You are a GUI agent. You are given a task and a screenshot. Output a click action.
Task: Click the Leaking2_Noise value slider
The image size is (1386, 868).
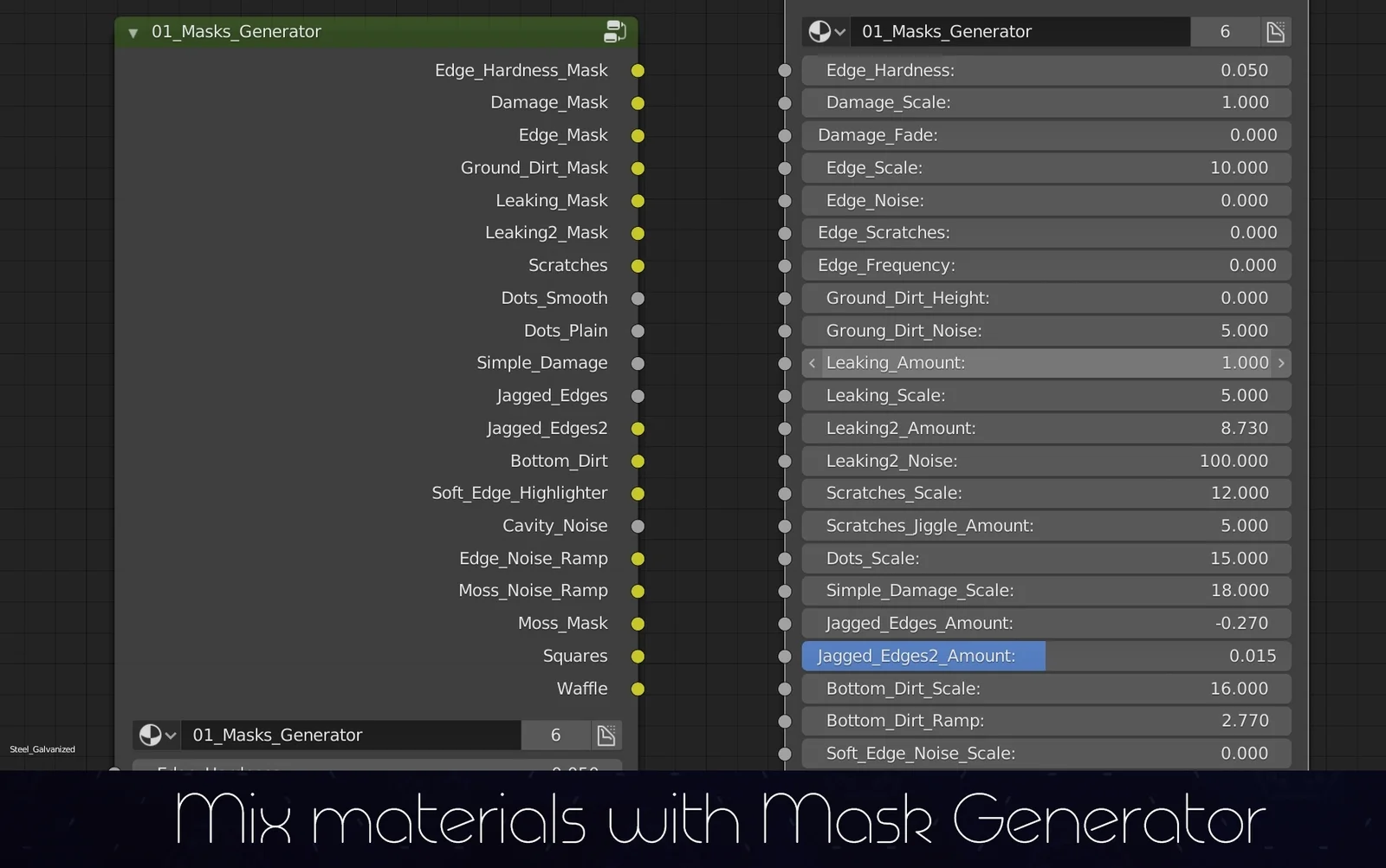[x=1046, y=460]
